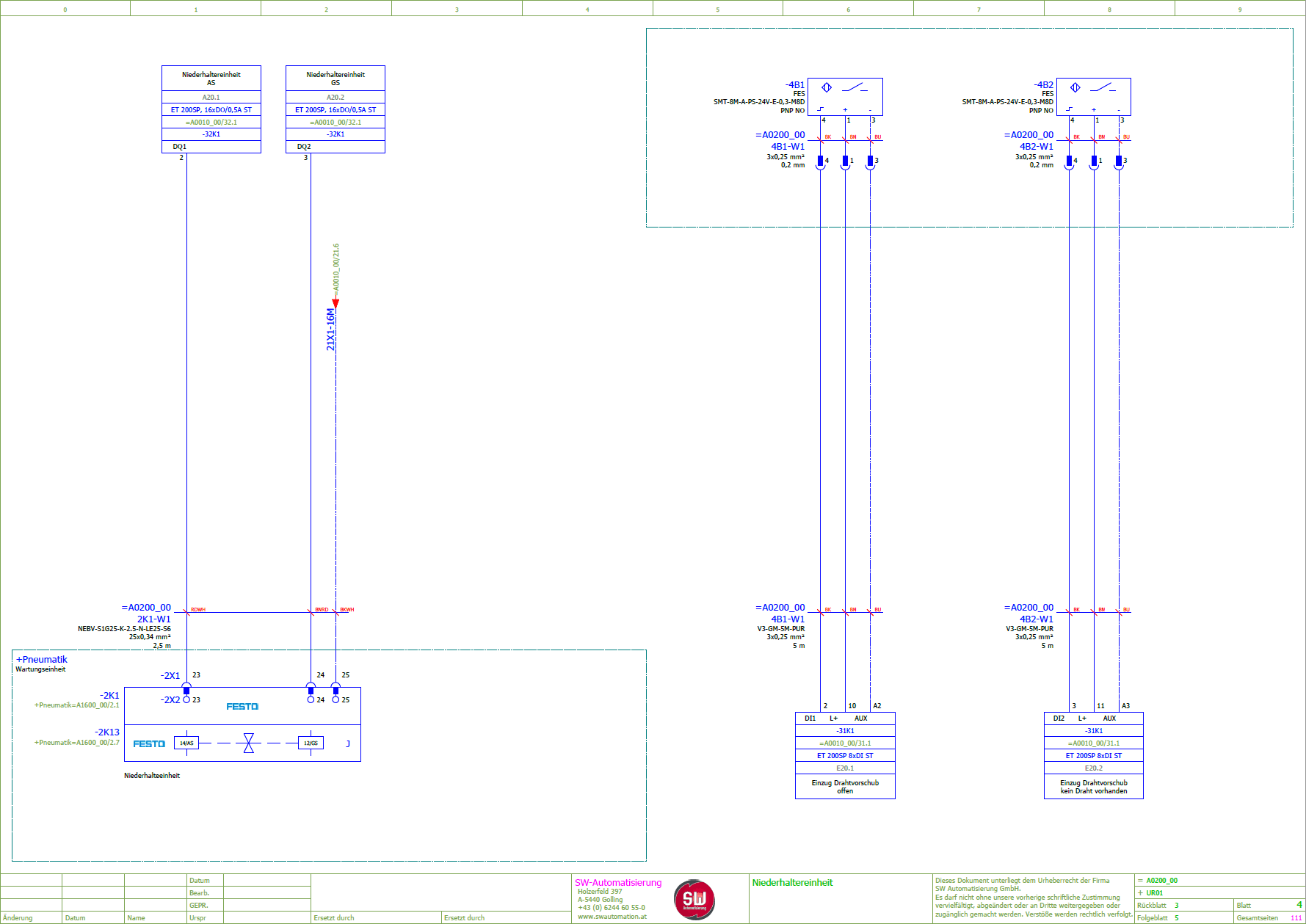Click the kein Draht vorhanden description
The width and height of the screenshot is (1306, 924).
click(x=1094, y=791)
